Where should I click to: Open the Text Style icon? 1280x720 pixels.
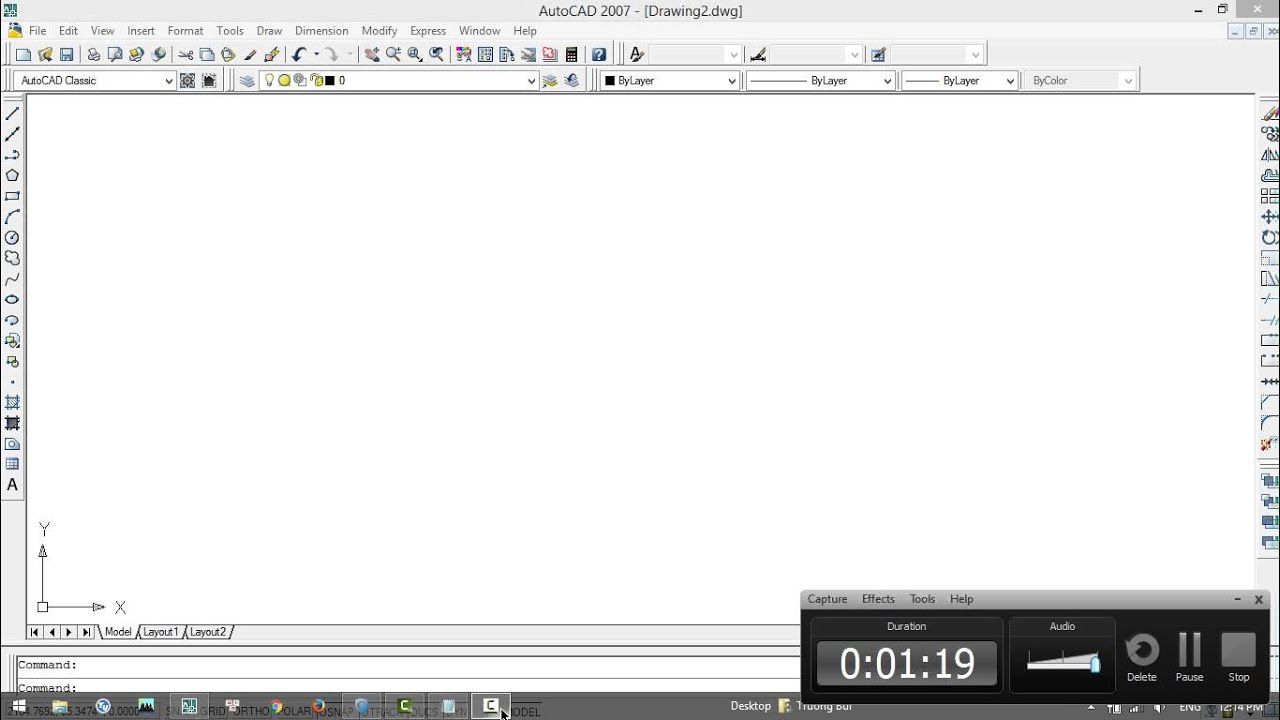point(636,55)
